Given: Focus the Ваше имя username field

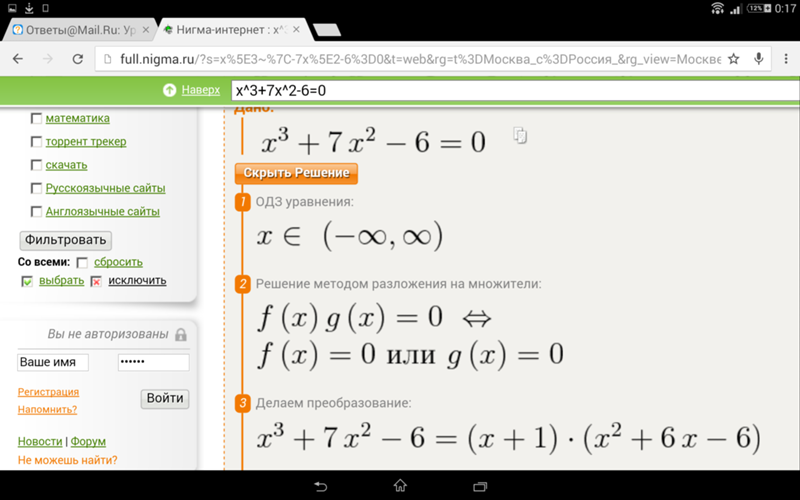Looking at the screenshot, I should pyautogui.click(x=53, y=362).
